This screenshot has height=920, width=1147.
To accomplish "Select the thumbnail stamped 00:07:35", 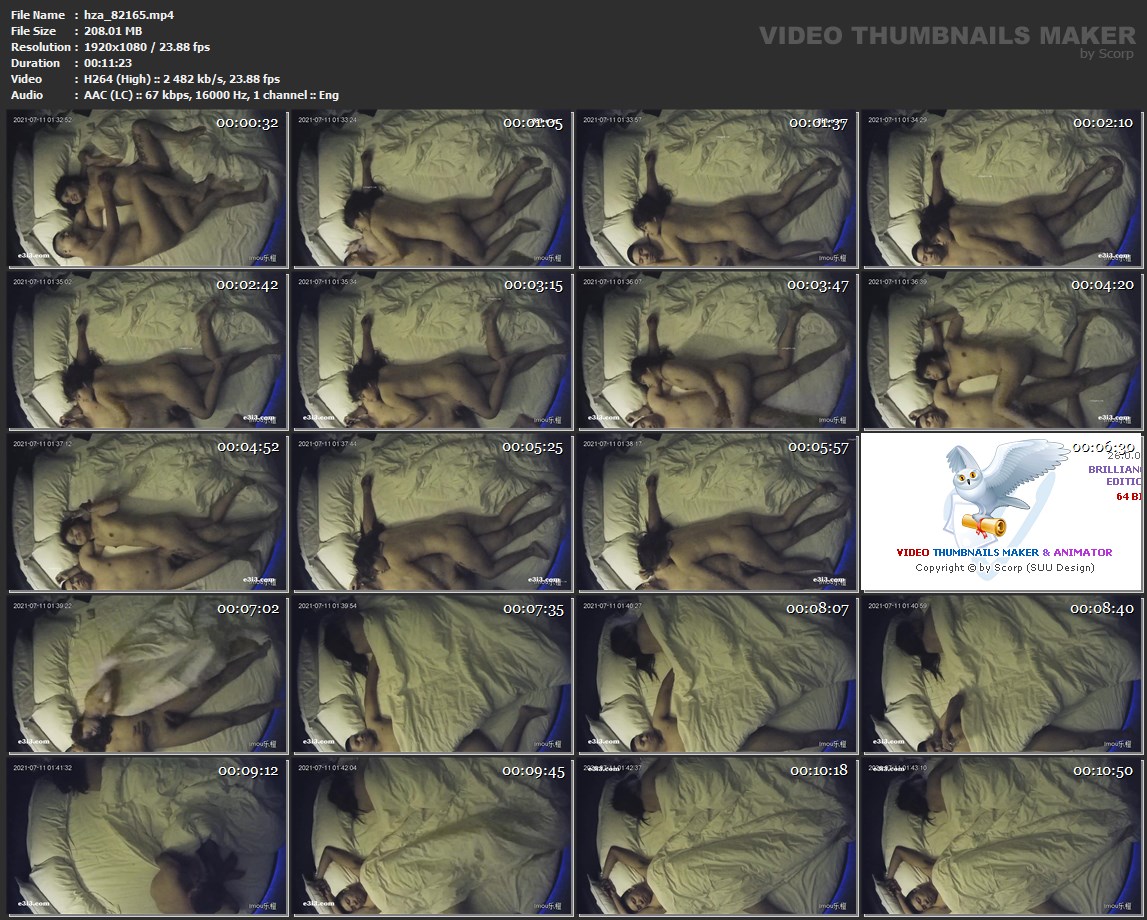I will point(433,674).
